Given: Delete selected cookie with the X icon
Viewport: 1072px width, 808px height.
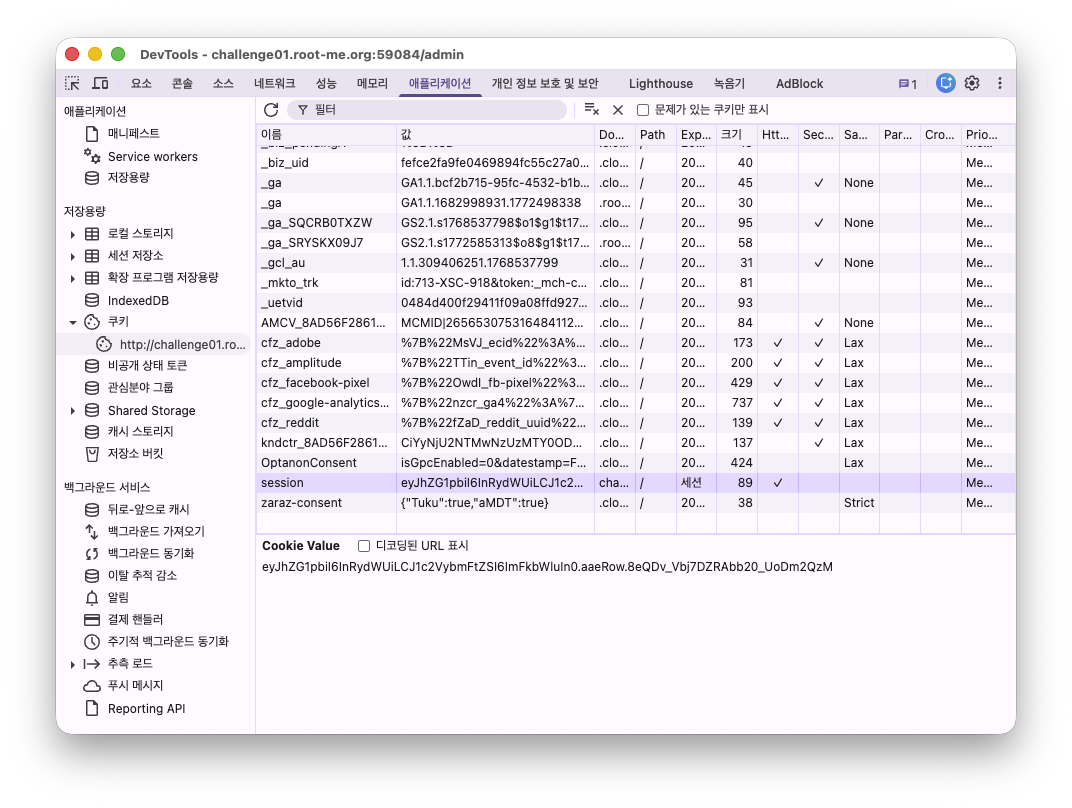Looking at the screenshot, I should 617,109.
